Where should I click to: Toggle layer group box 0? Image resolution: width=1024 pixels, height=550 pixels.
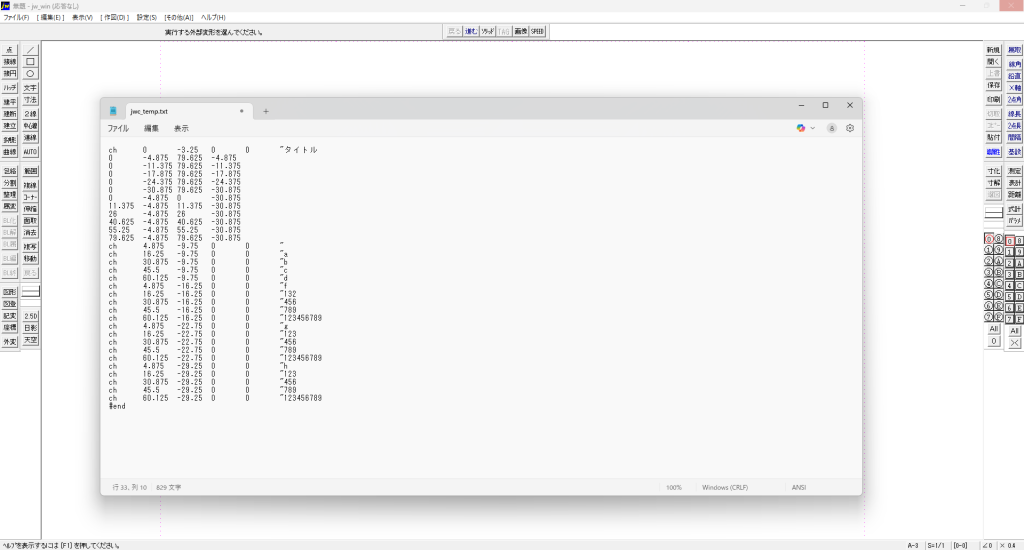[1010, 241]
